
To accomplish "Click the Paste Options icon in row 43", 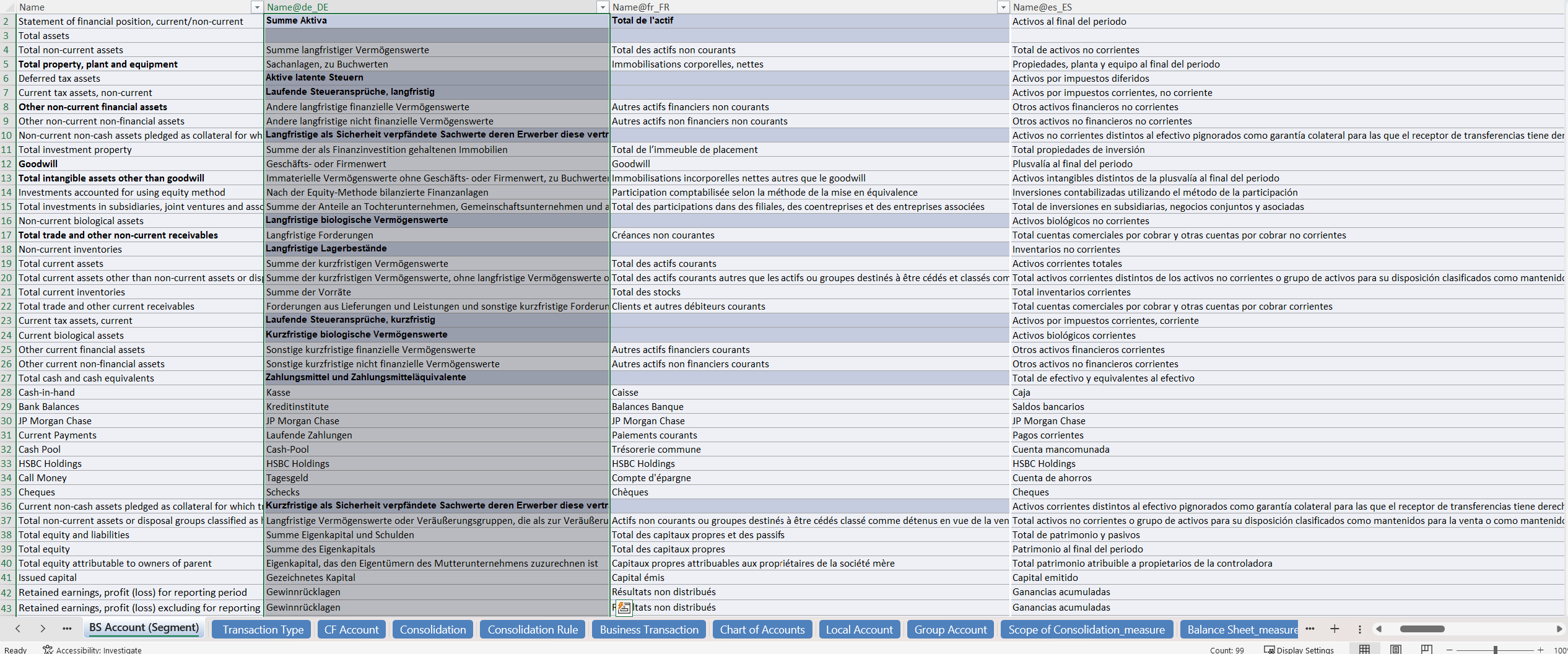I will (x=624, y=608).
